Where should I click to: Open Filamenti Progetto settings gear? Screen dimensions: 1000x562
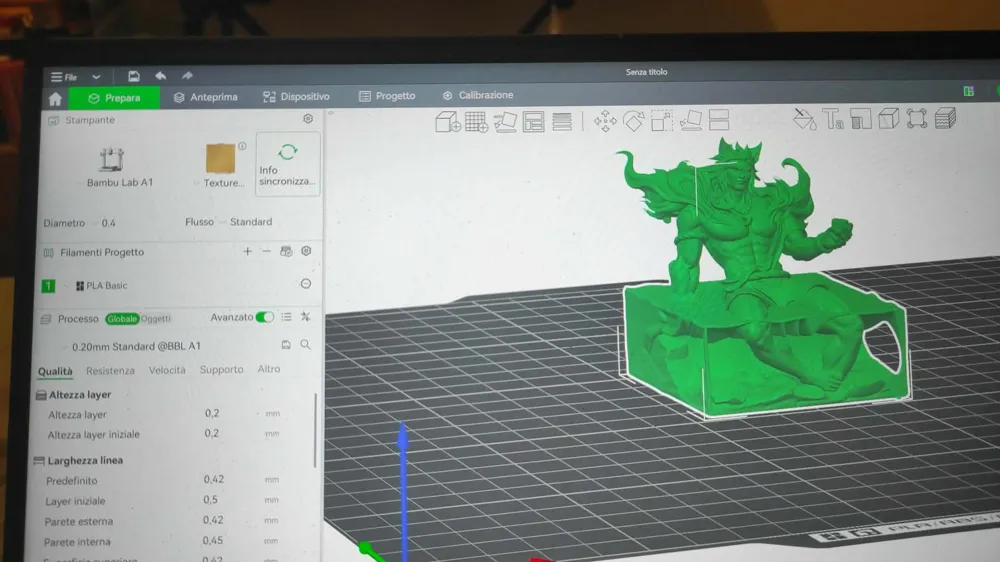307,251
